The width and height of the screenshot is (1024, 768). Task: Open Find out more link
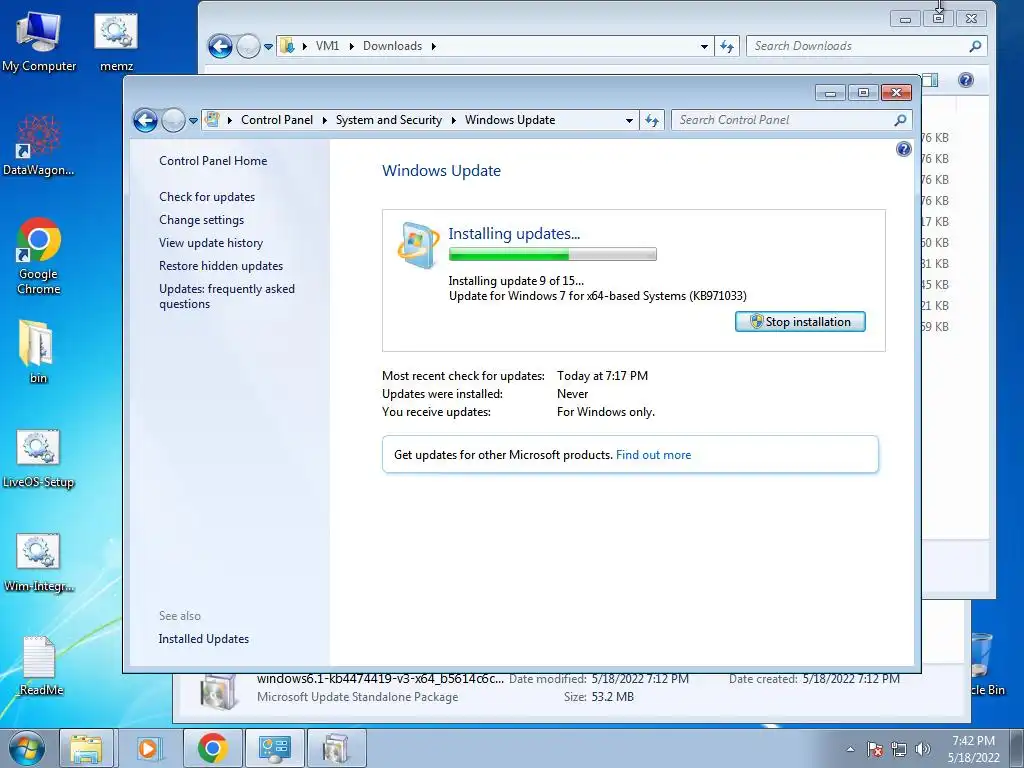(x=653, y=455)
